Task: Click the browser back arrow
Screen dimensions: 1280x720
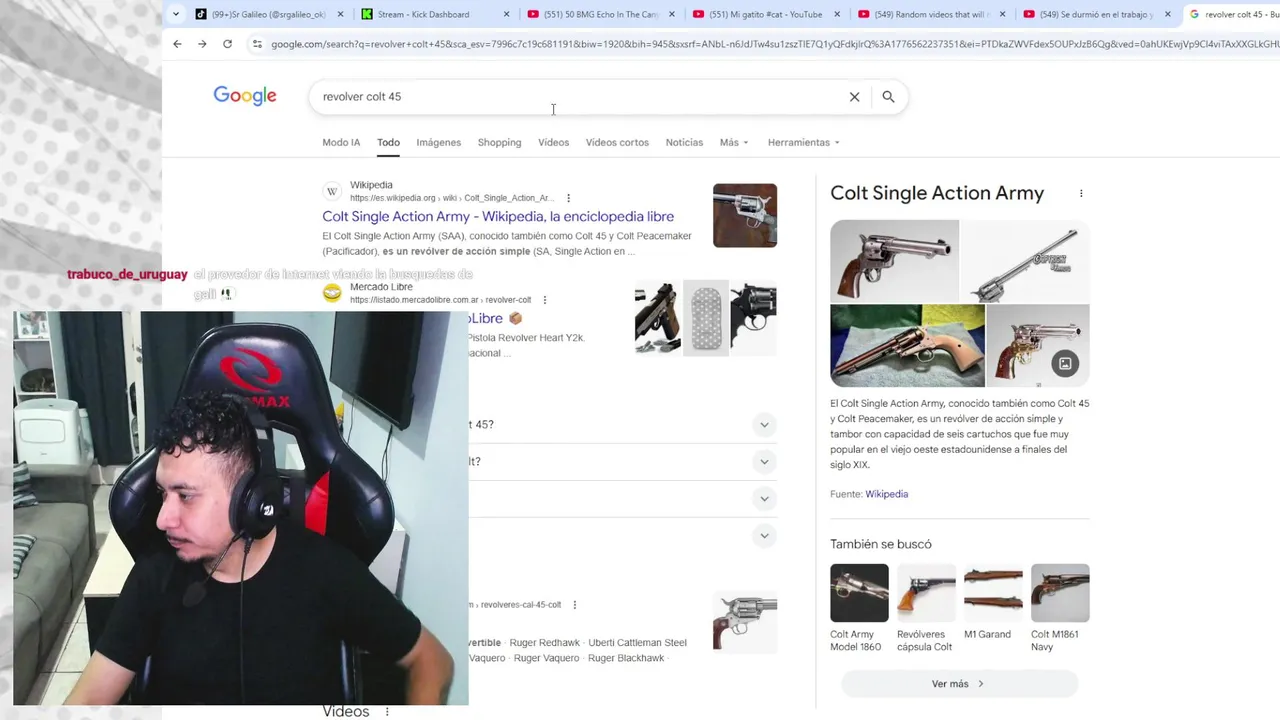Action: tap(177, 44)
